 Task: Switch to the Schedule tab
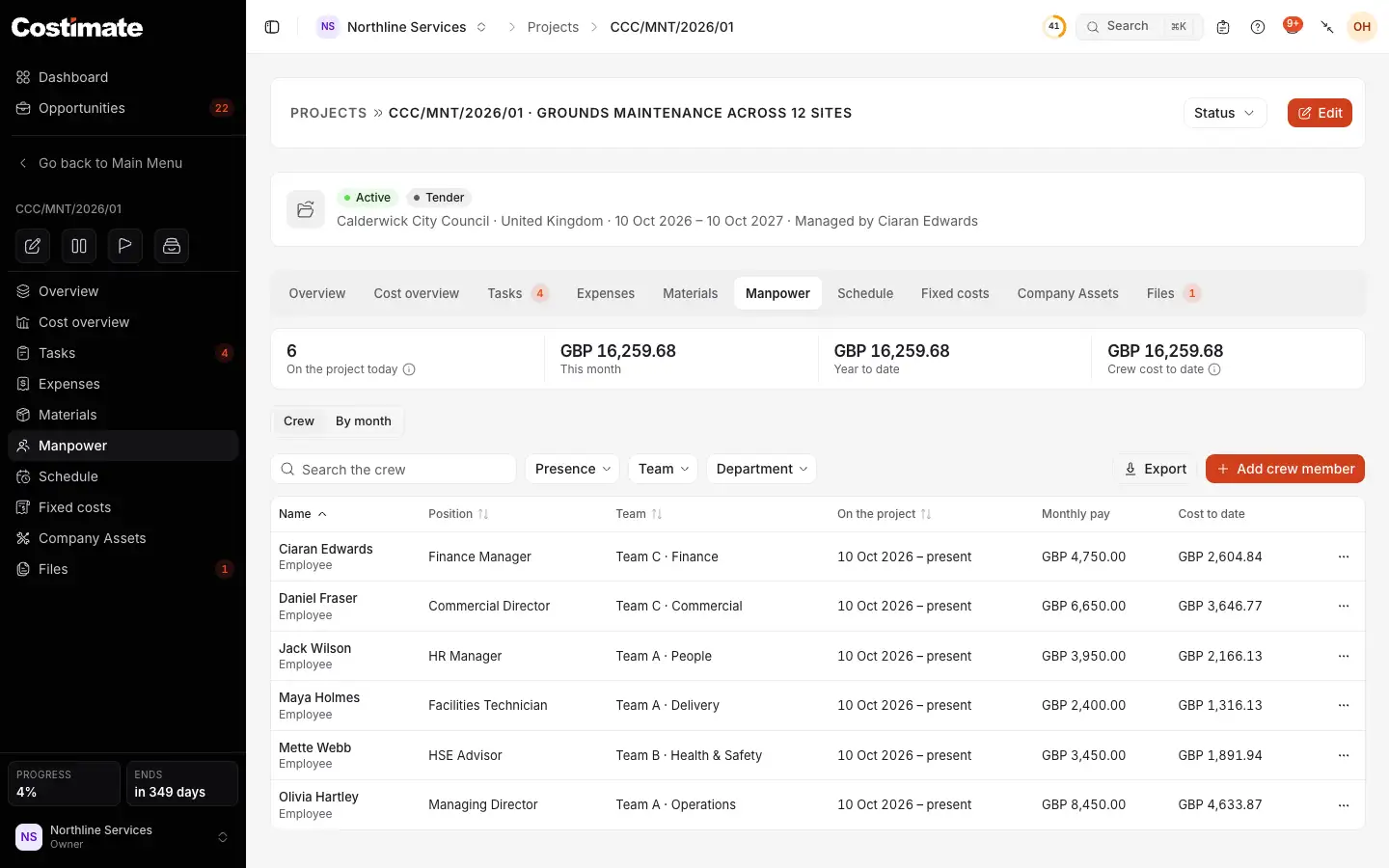[x=865, y=293]
